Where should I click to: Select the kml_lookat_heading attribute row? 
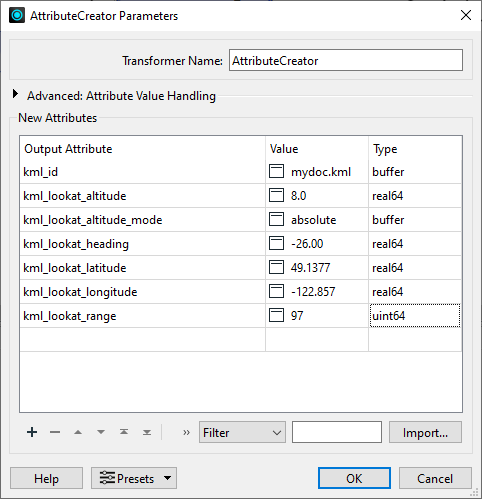click(240, 244)
